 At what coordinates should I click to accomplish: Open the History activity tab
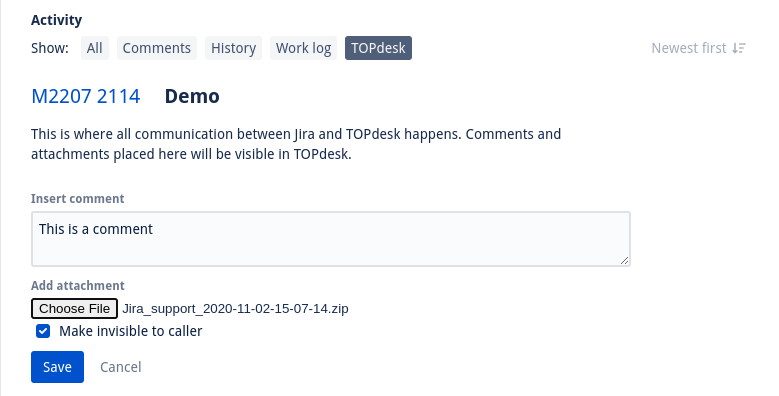[234, 48]
